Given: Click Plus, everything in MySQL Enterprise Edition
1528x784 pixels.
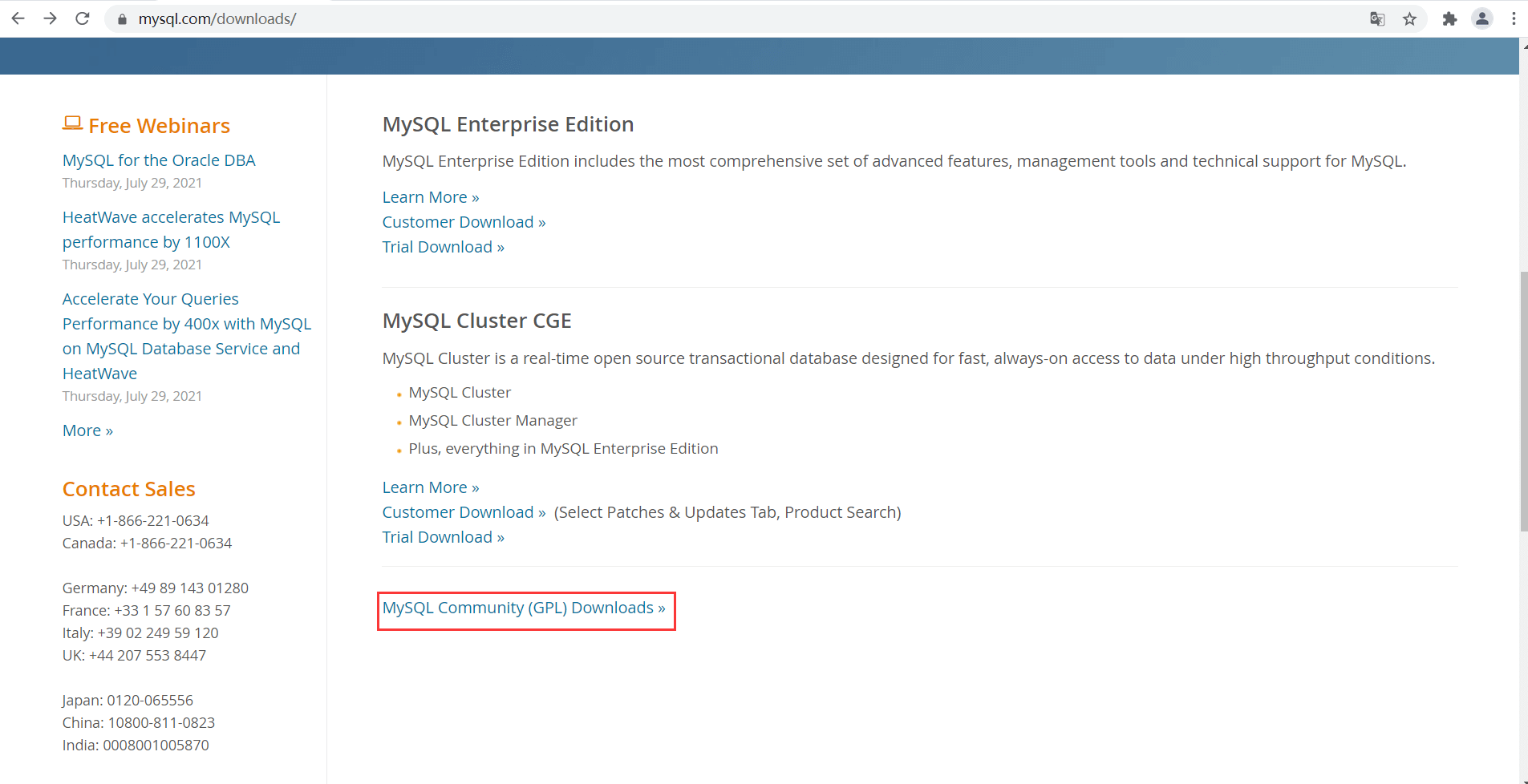Looking at the screenshot, I should [563, 449].
